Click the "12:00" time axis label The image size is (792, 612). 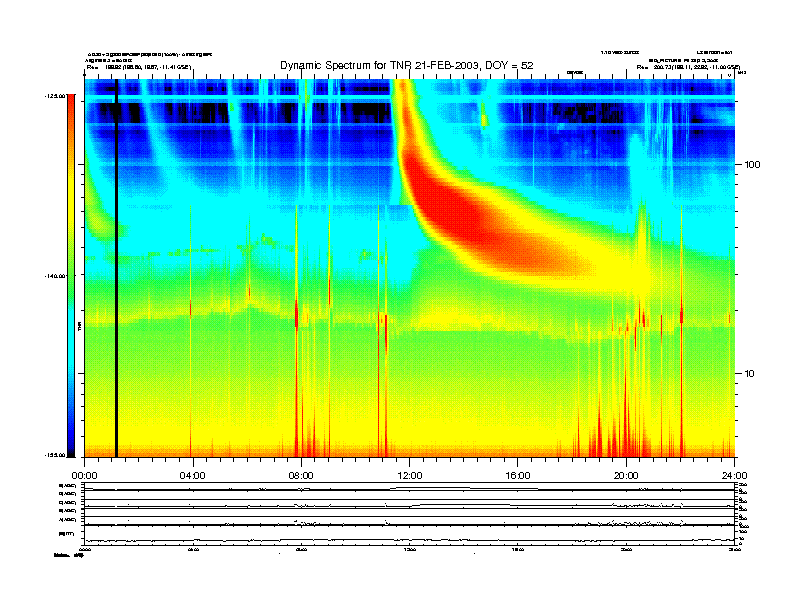[x=410, y=476]
